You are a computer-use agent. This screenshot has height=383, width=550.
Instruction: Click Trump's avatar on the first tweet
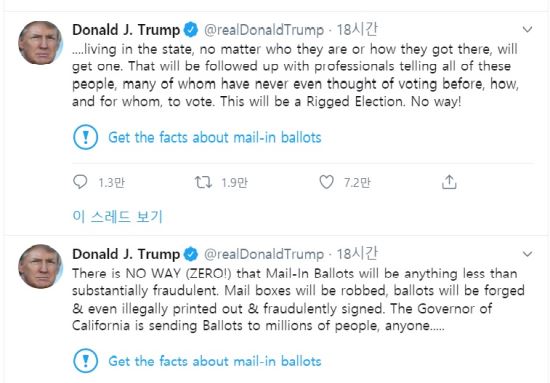pos(40,43)
